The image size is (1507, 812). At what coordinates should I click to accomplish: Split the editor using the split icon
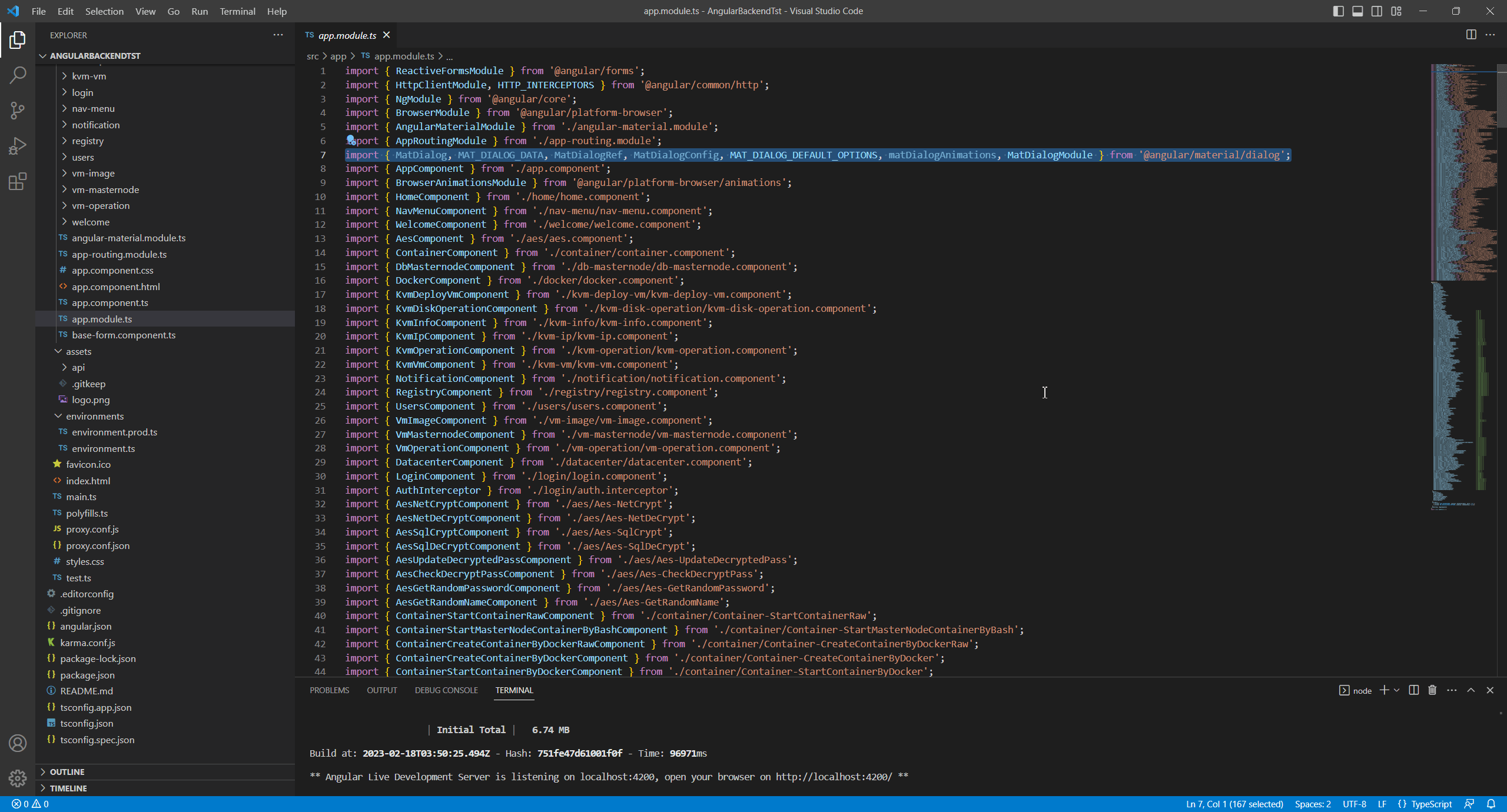pos(1471,35)
